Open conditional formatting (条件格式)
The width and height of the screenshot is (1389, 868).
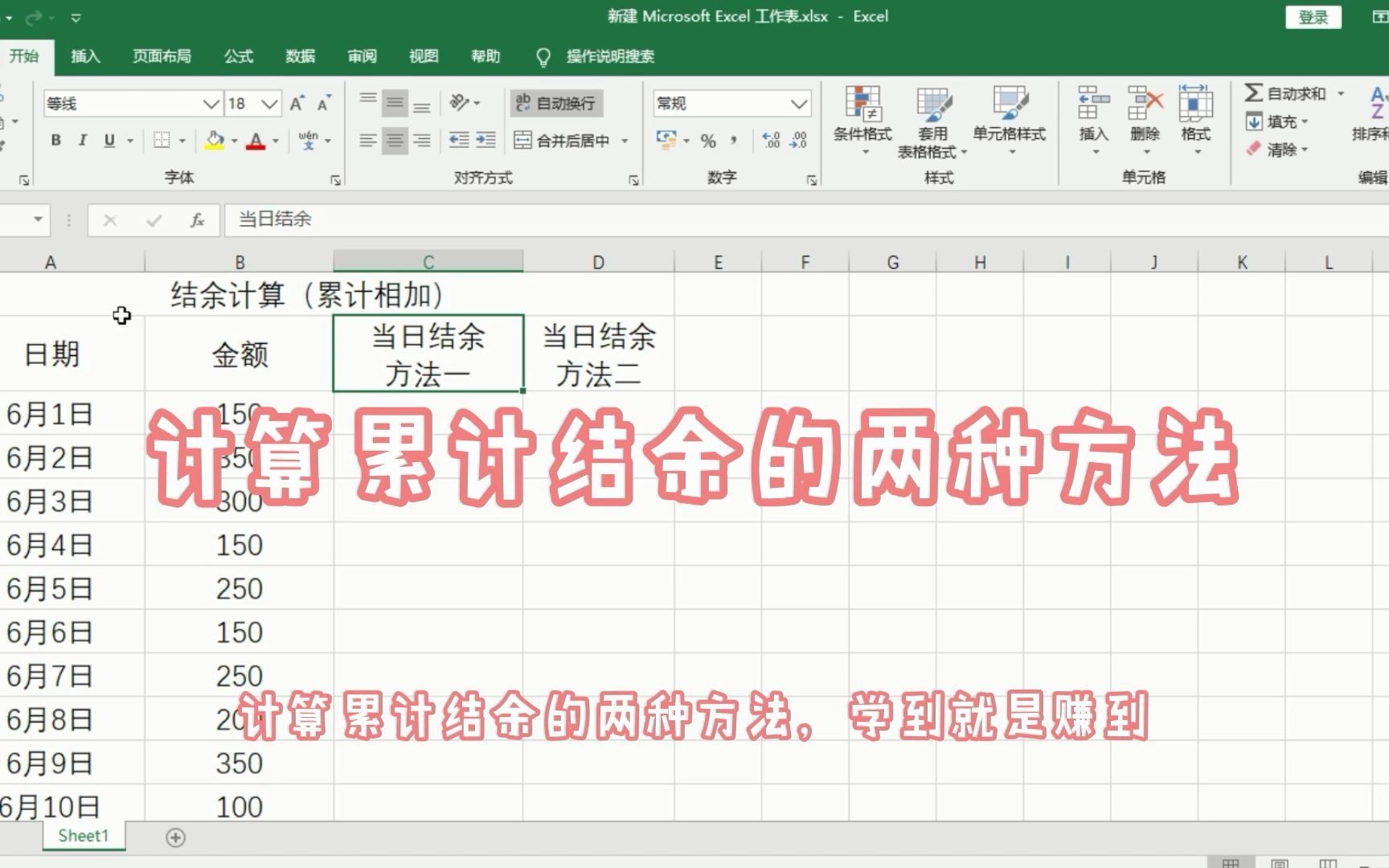[862, 121]
